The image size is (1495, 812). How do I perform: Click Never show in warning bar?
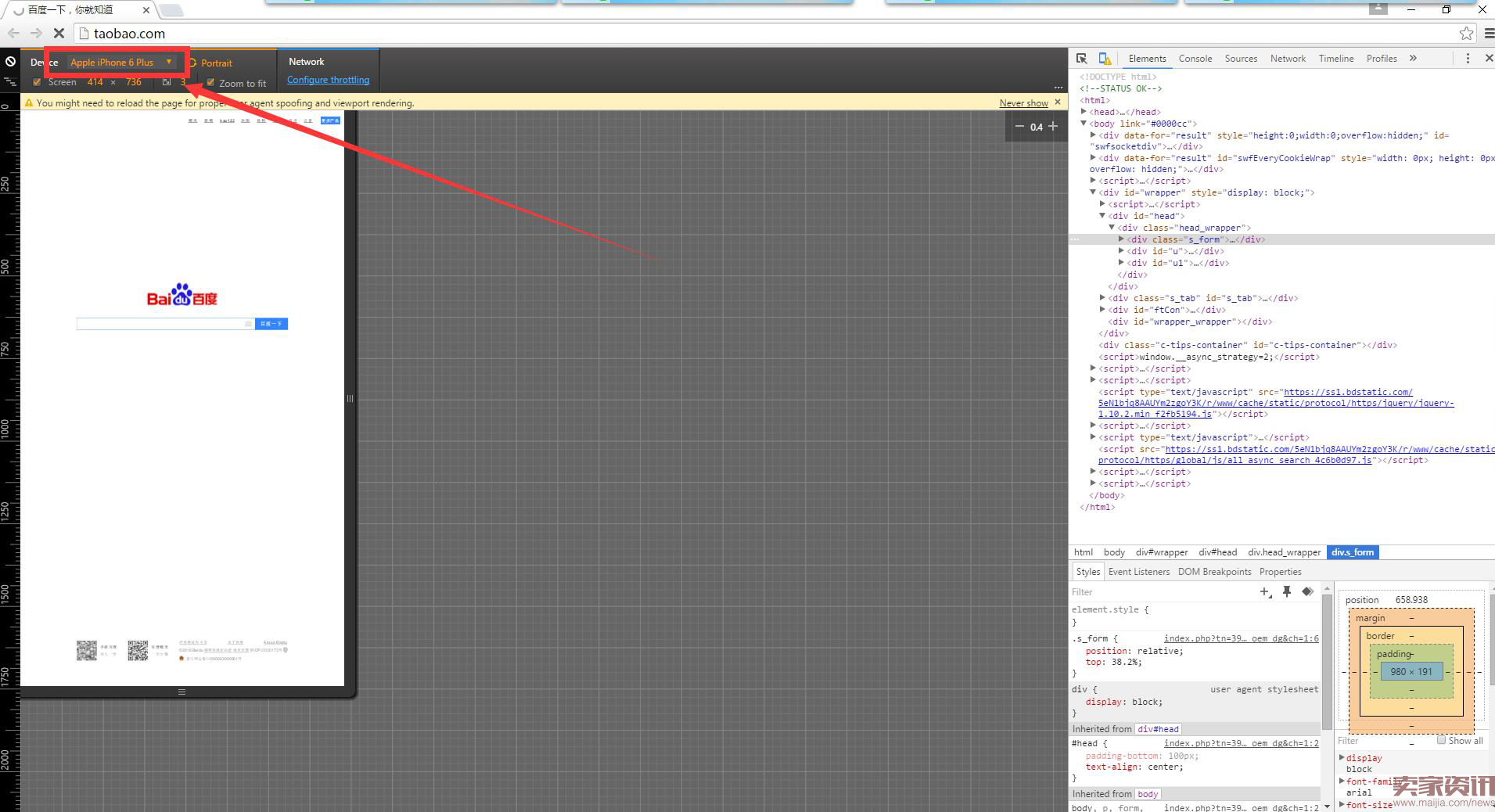pos(1023,103)
